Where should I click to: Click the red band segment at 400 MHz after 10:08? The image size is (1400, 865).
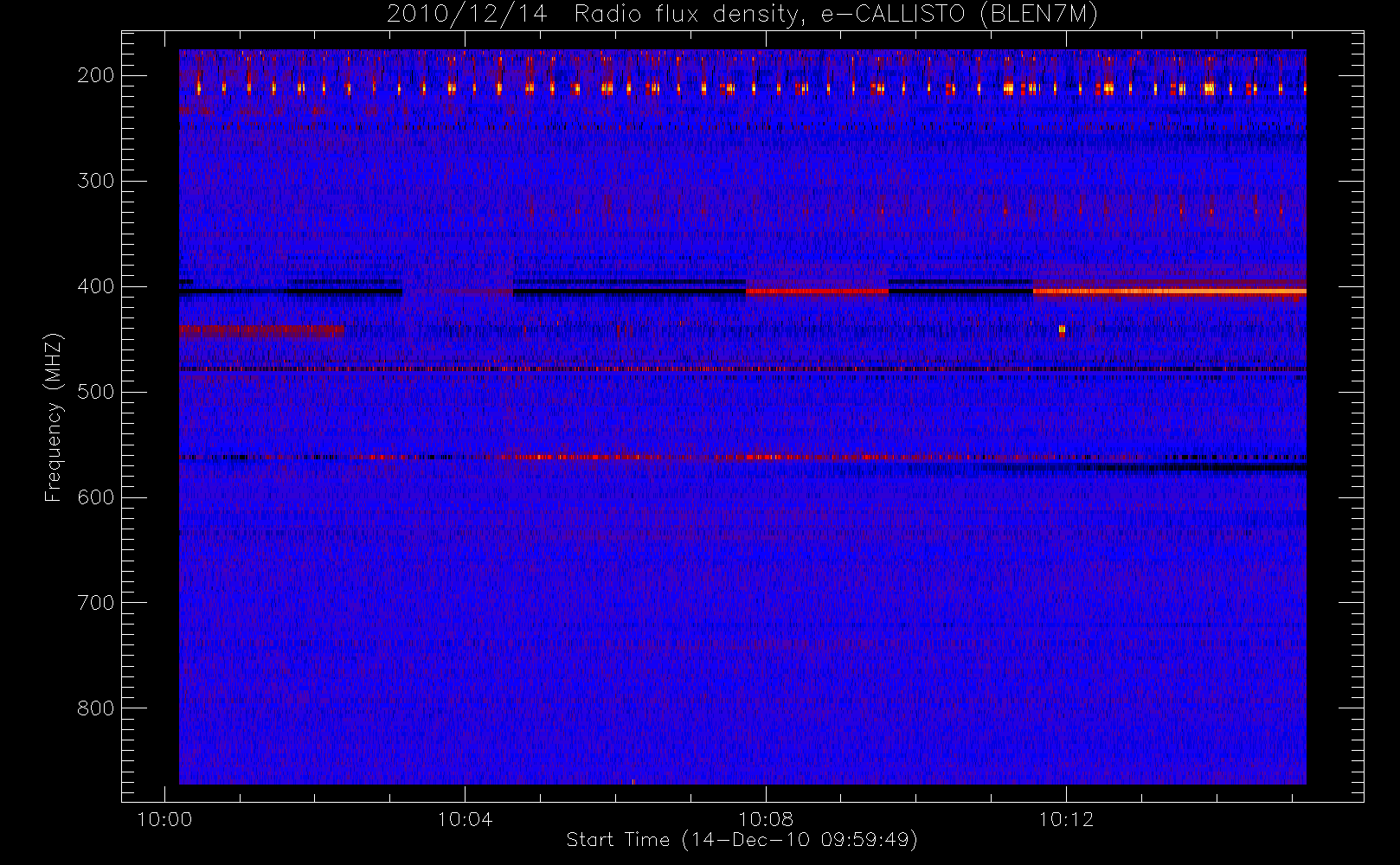[817, 292]
